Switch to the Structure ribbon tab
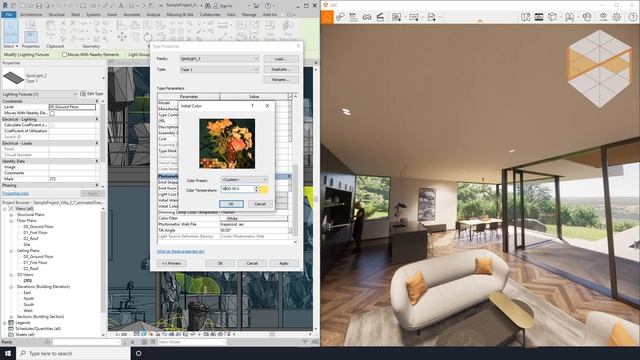Image resolution: width=640 pixels, height=360 pixels. pos(56,14)
